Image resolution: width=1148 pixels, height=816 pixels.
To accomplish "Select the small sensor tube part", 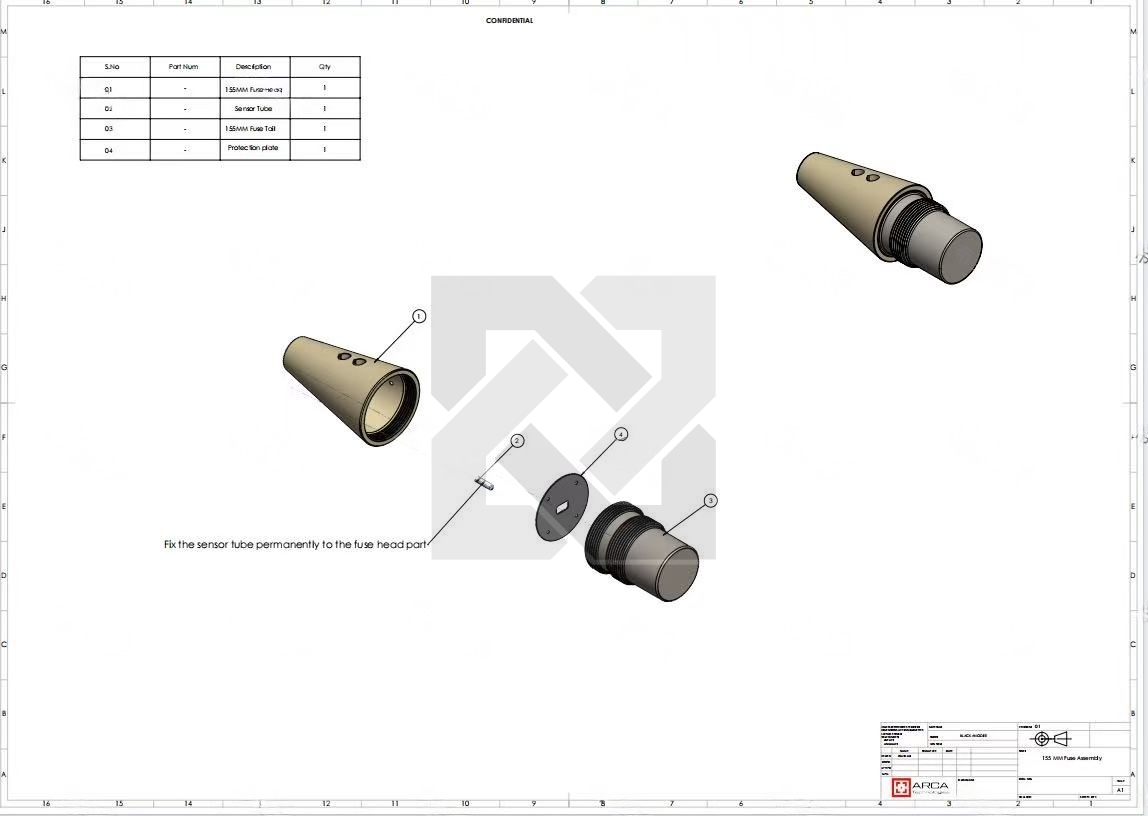I will [484, 483].
